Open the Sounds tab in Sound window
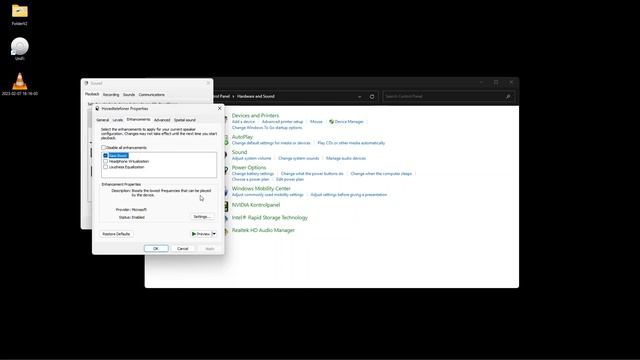The image size is (640, 360). [x=129, y=95]
